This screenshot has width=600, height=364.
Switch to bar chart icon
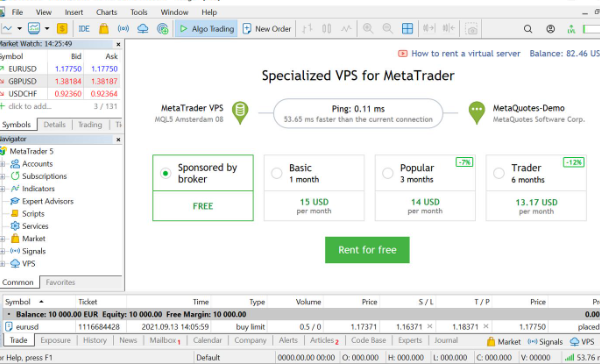click(307, 29)
